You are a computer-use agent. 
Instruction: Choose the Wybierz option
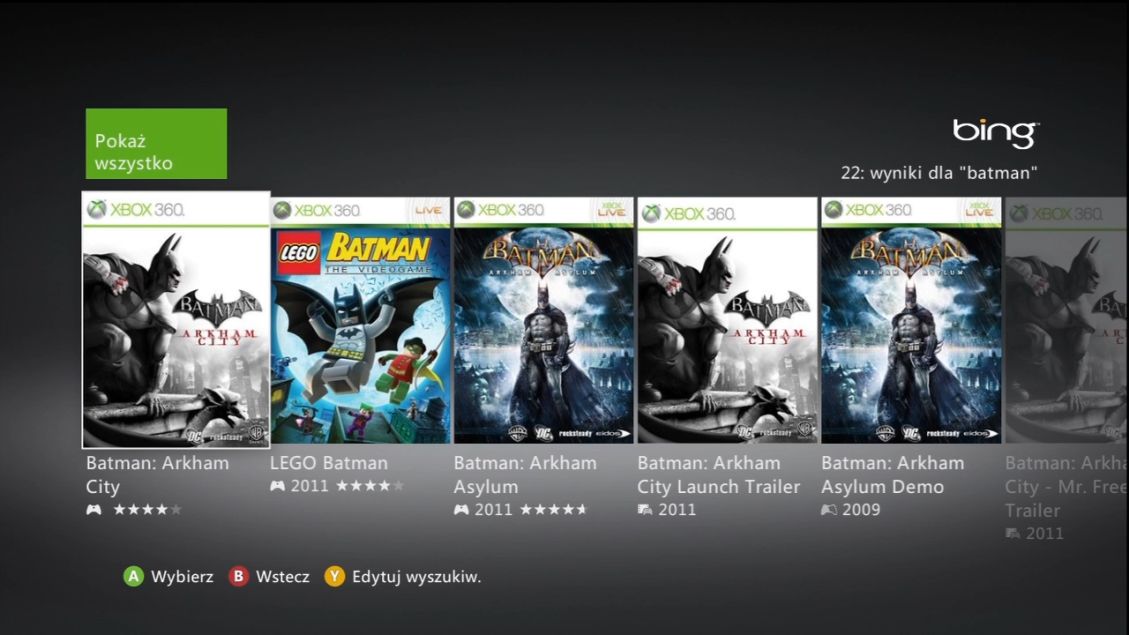pyautogui.click(x=182, y=577)
